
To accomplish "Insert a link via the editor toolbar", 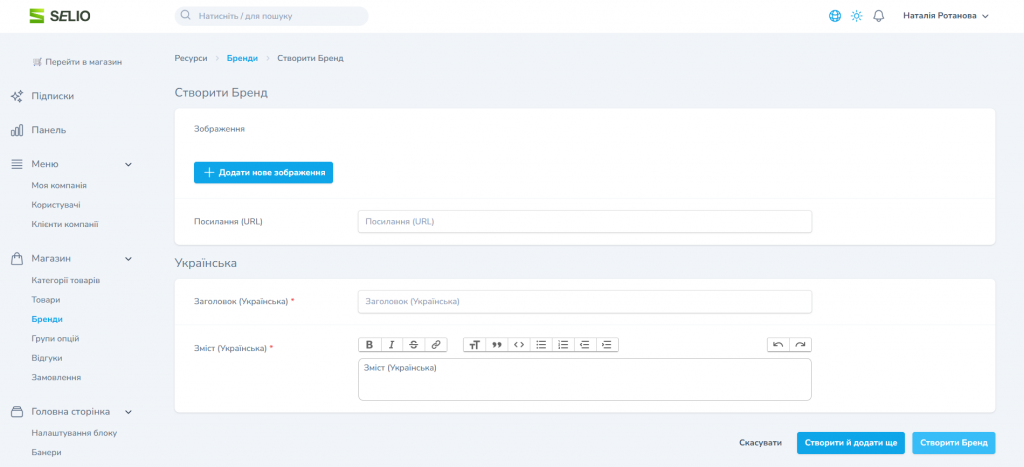I will (x=435, y=344).
